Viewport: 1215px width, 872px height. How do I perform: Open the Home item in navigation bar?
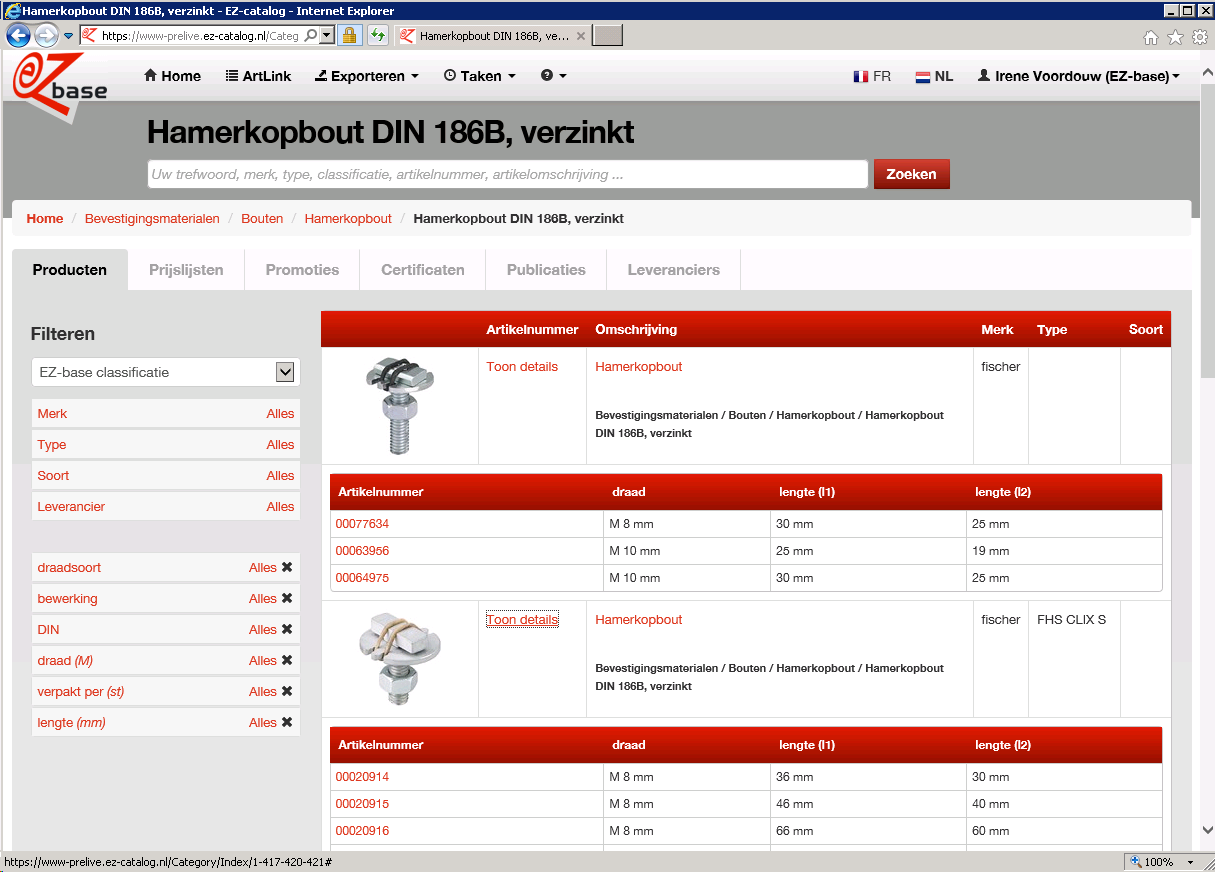coord(172,76)
